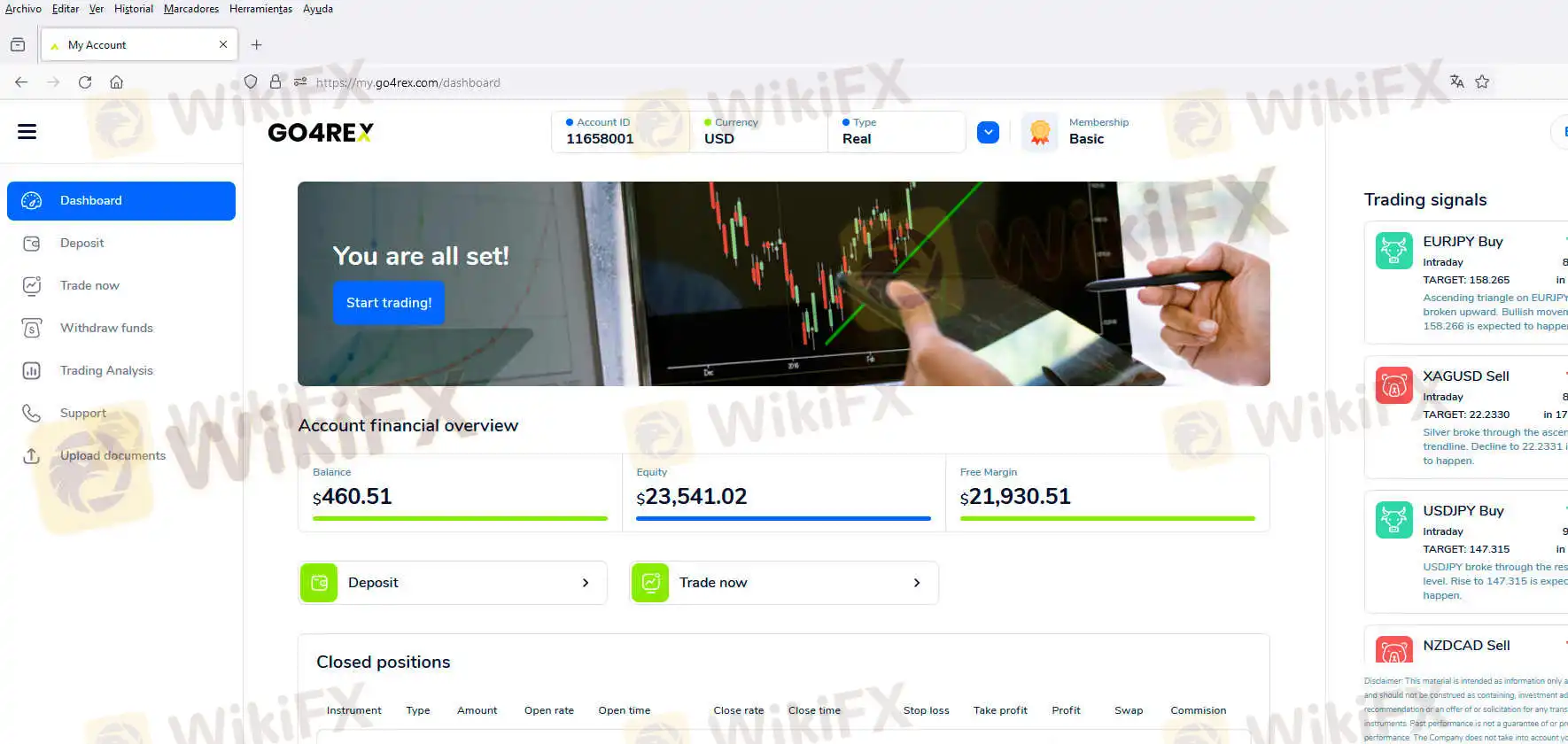
Task: Click the Deposit quick action card
Action: click(453, 583)
